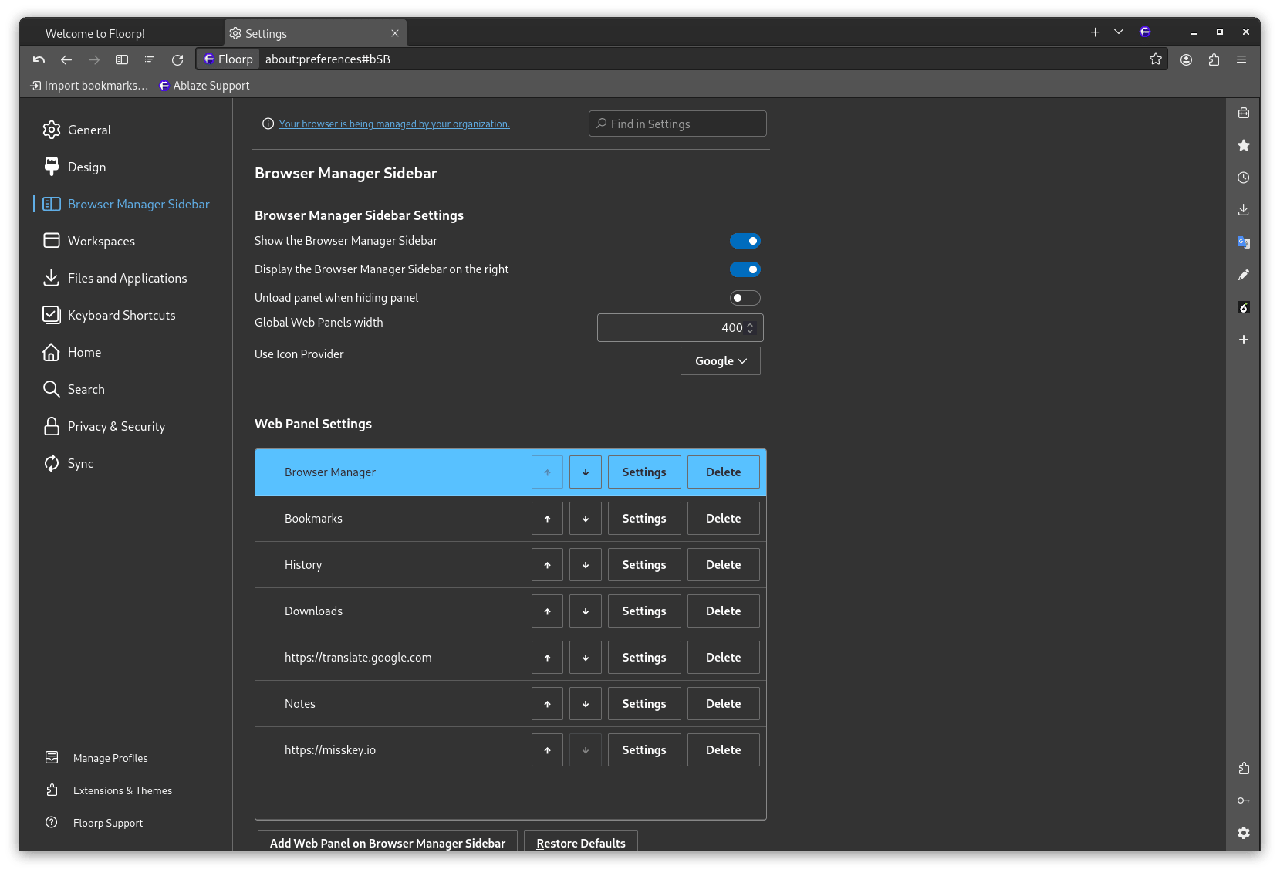Image resolution: width=1280 pixels, height=873 pixels.
Task: Open the Use Icon Provider Google dropdown
Action: pyautogui.click(x=721, y=361)
